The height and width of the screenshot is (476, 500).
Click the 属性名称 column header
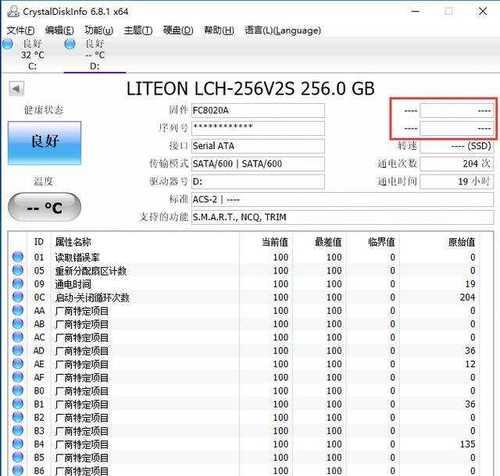pyautogui.click(x=73, y=242)
